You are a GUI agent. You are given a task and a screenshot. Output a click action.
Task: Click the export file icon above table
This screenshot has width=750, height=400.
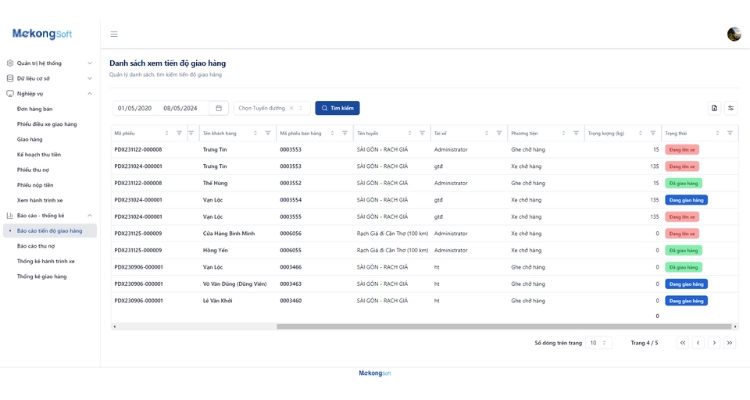click(714, 108)
